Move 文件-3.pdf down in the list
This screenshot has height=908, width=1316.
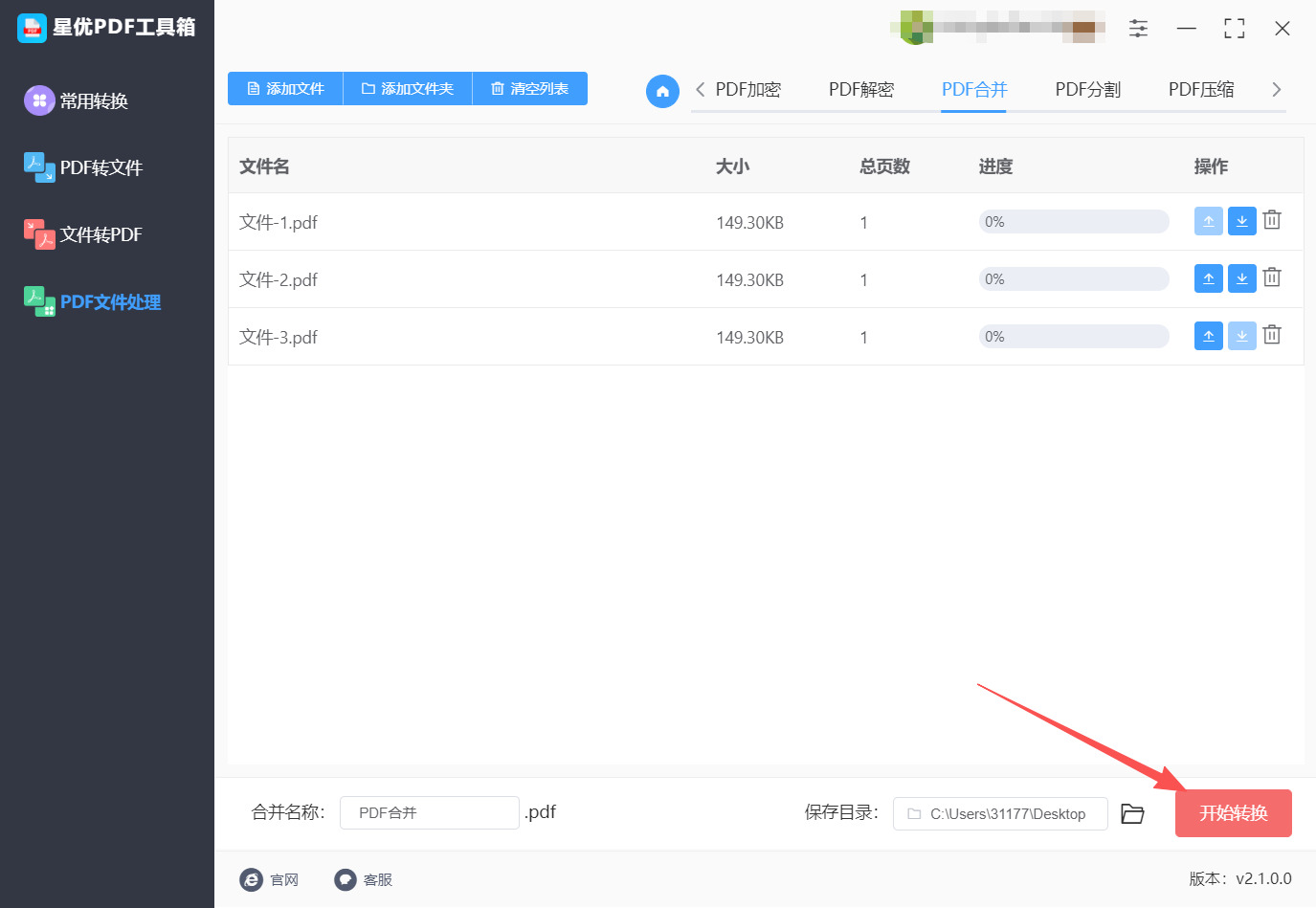(1241, 336)
